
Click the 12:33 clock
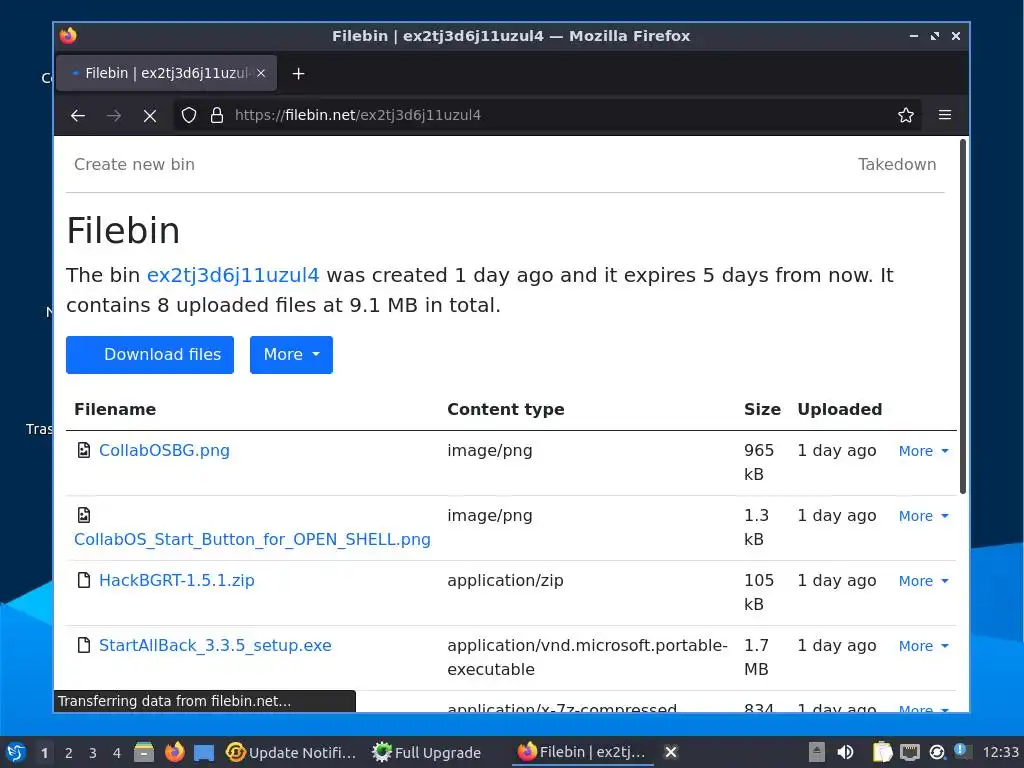point(1000,752)
